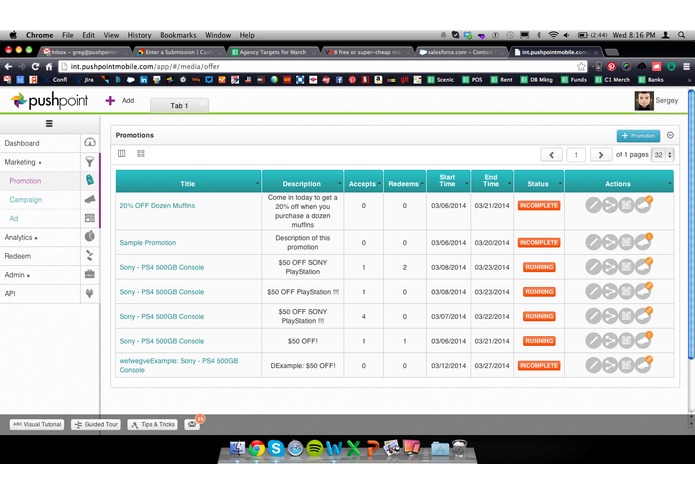695x494 pixels.
Task: Sort by Description column header
Action: (302, 183)
